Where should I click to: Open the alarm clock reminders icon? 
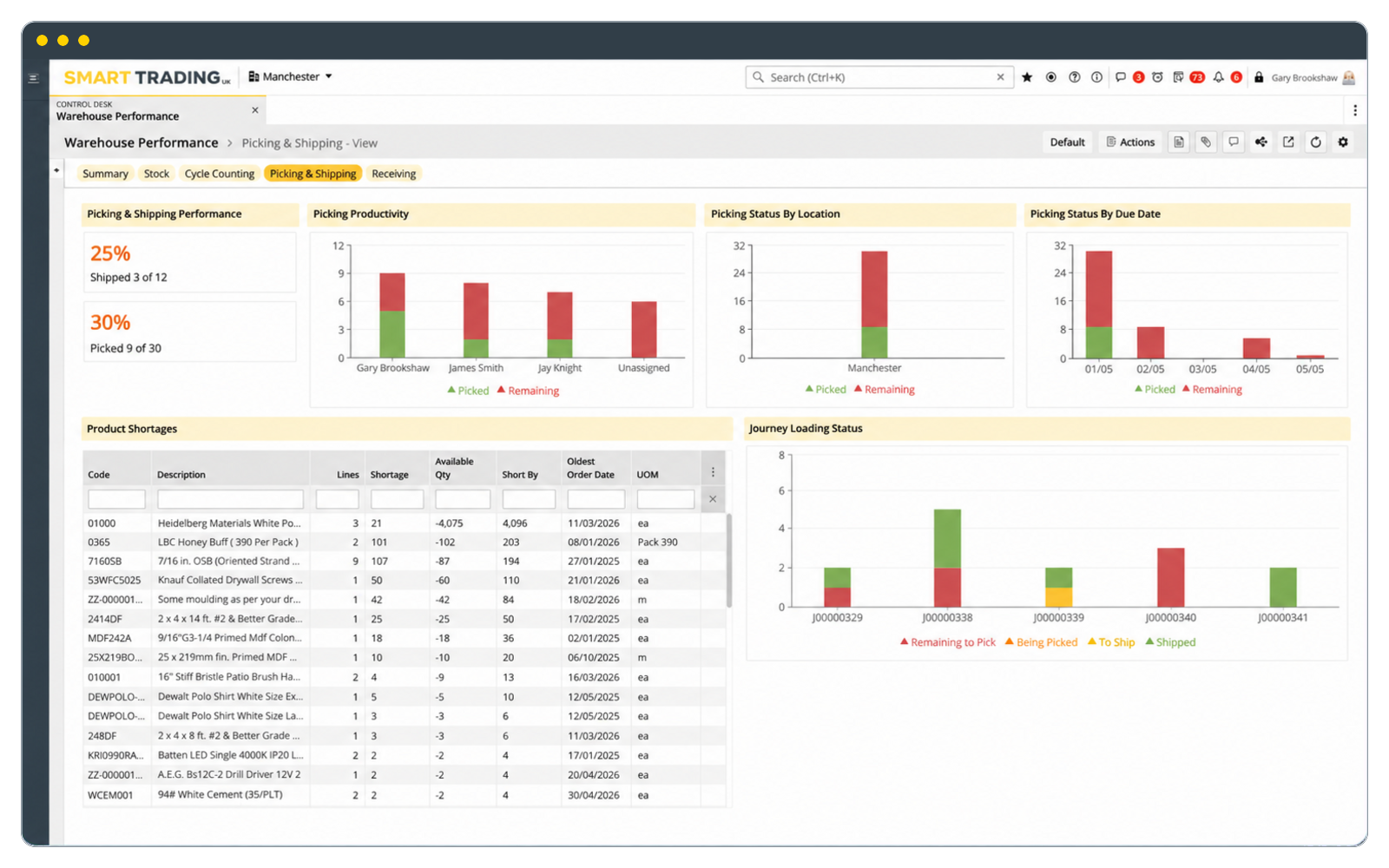(x=1157, y=77)
